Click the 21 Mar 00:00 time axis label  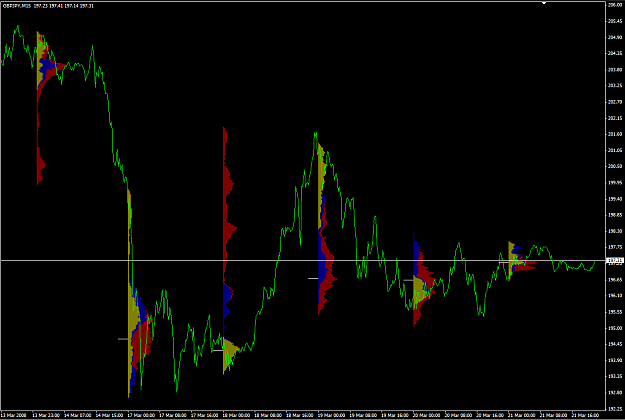click(x=522, y=415)
